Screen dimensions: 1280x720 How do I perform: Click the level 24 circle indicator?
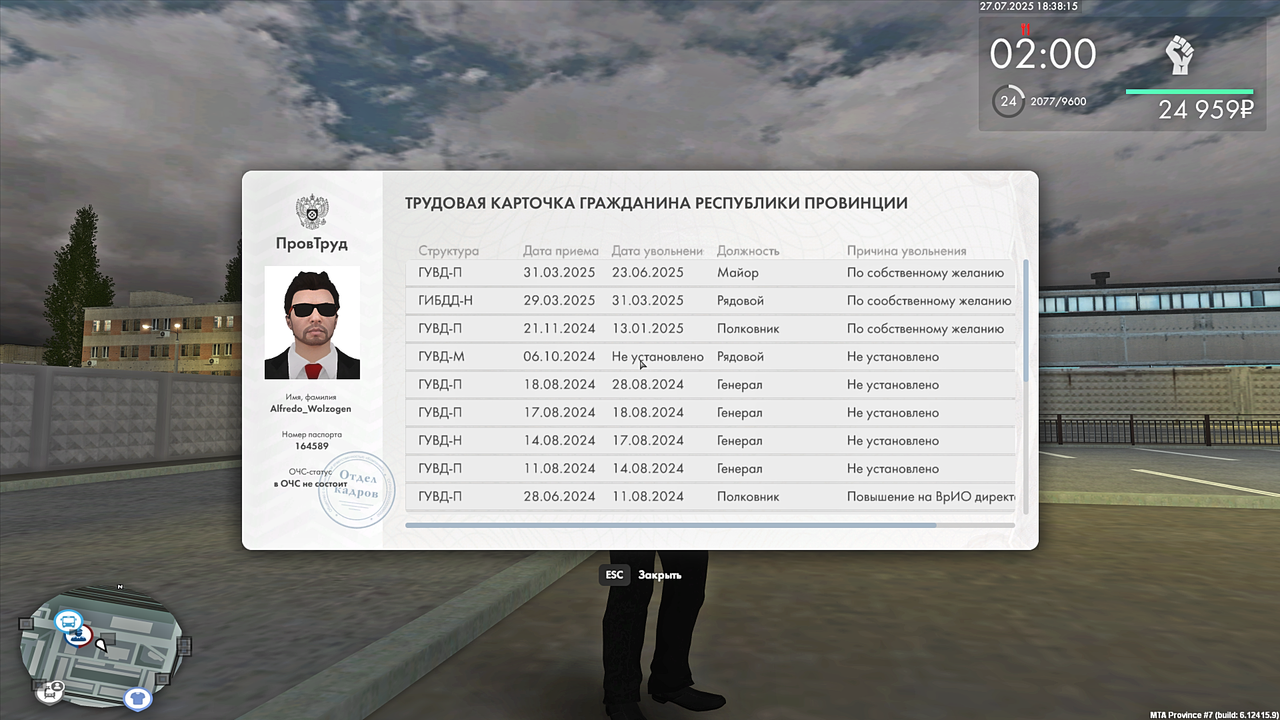click(1008, 101)
